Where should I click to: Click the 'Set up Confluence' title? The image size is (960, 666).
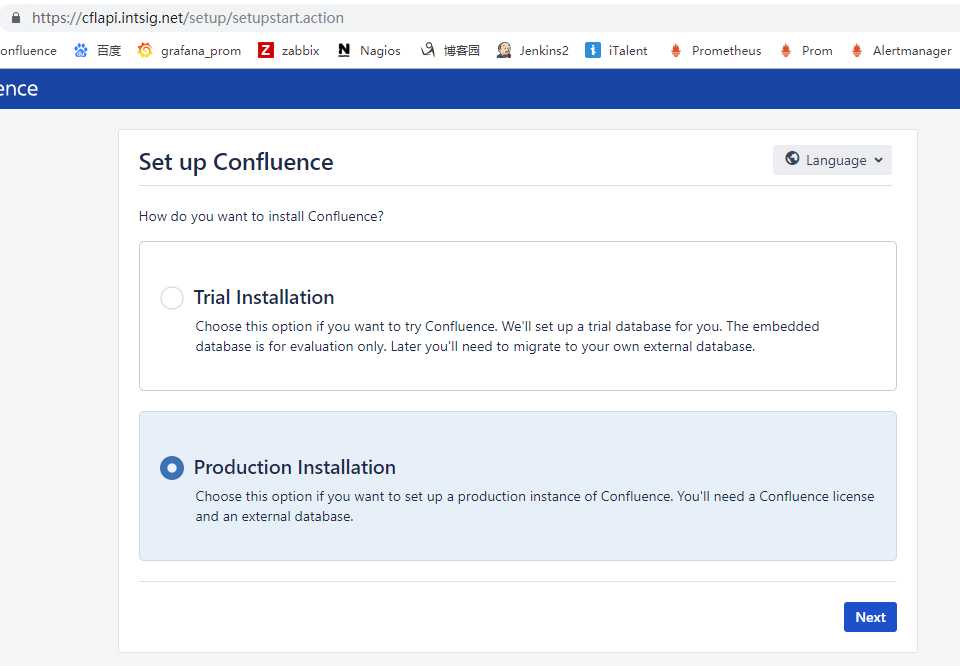(236, 162)
